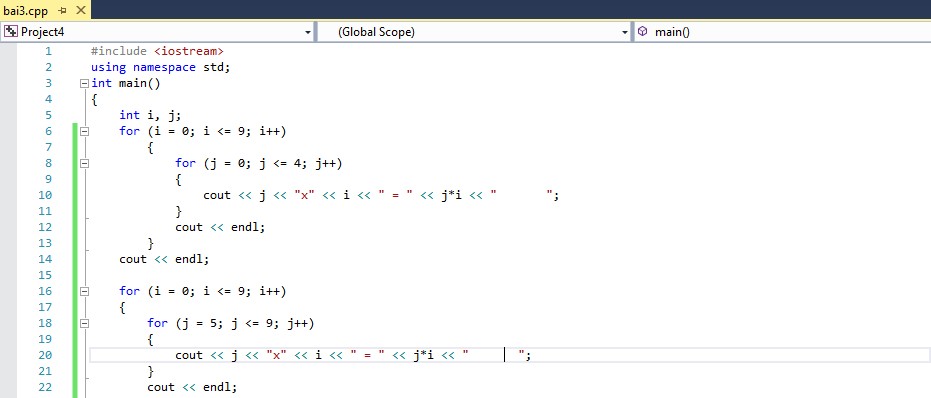Open the main() member dropdown
The image size is (931, 398).
click(x=783, y=32)
